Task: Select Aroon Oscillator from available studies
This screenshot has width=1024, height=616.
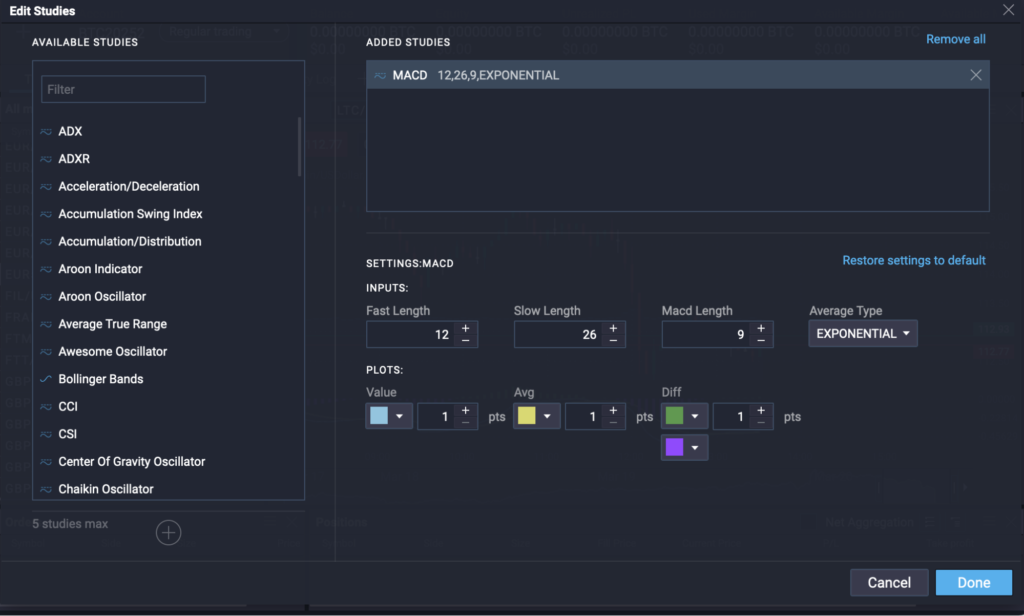Action: pyautogui.click(x=102, y=297)
